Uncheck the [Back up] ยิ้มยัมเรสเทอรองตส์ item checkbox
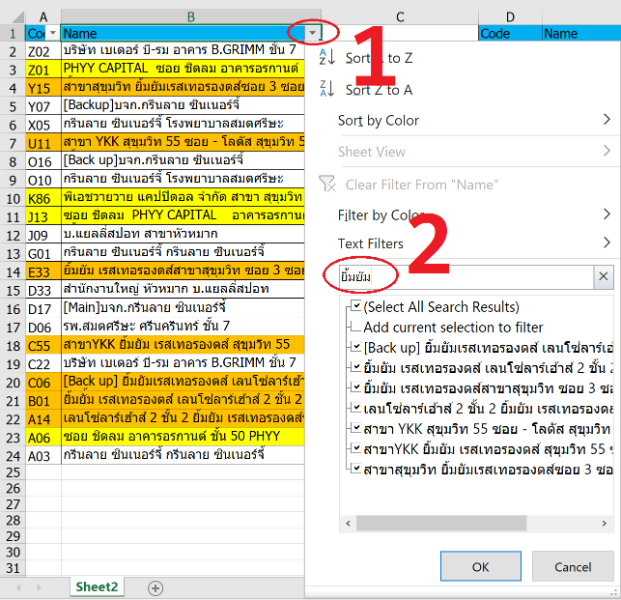This screenshot has width=621, height=600. (357, 347)
